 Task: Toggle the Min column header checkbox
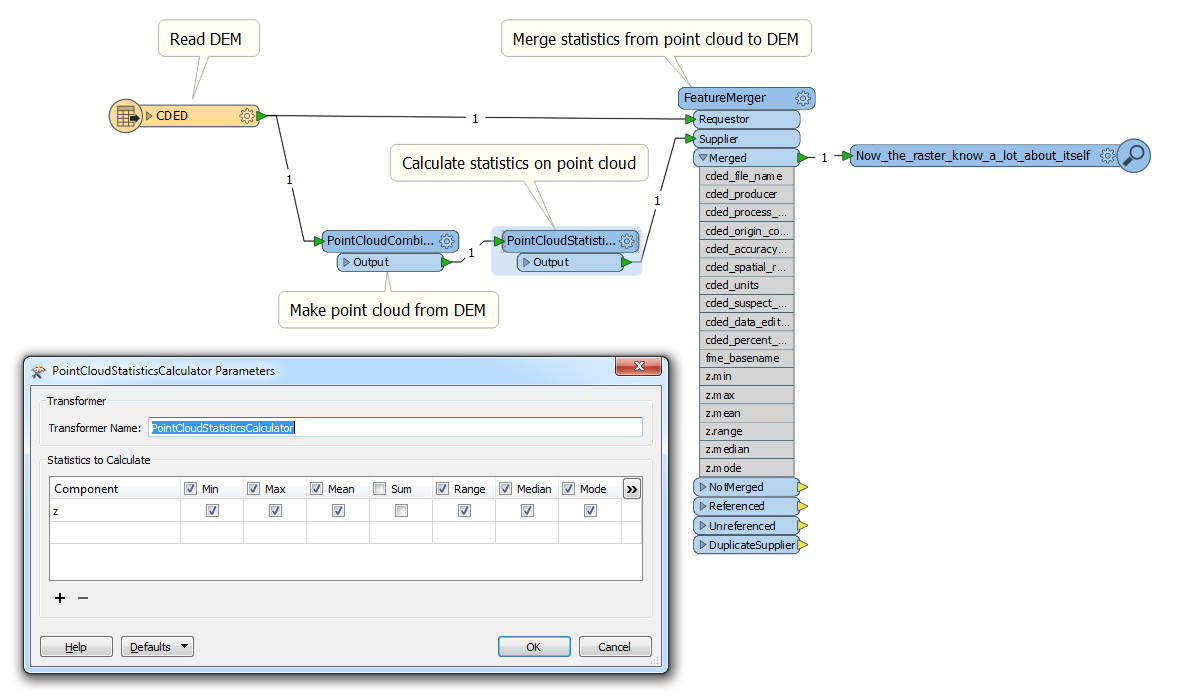coord(190,489)
